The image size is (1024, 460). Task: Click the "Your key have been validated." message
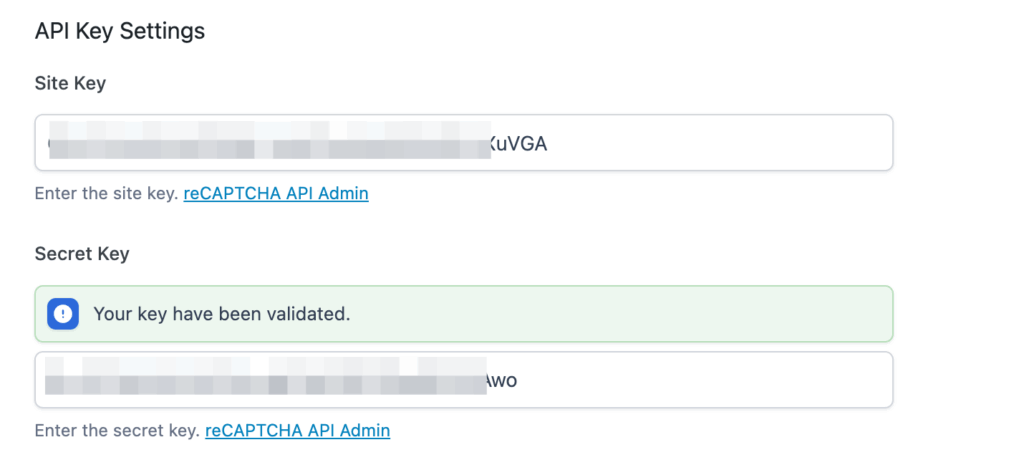click(x=221, y=314)
